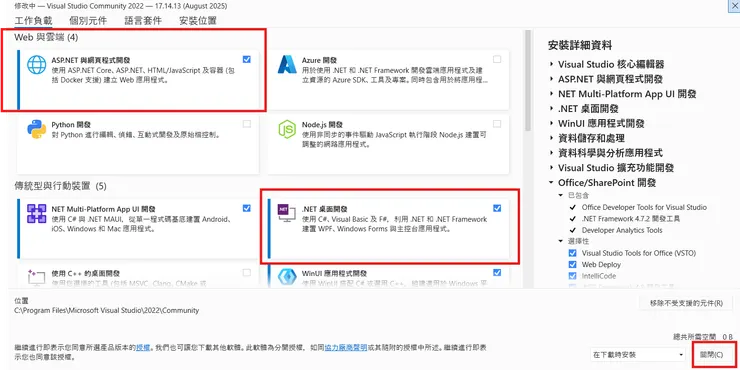Click the Node.js development hexagon icon

(x=286, y=129)
